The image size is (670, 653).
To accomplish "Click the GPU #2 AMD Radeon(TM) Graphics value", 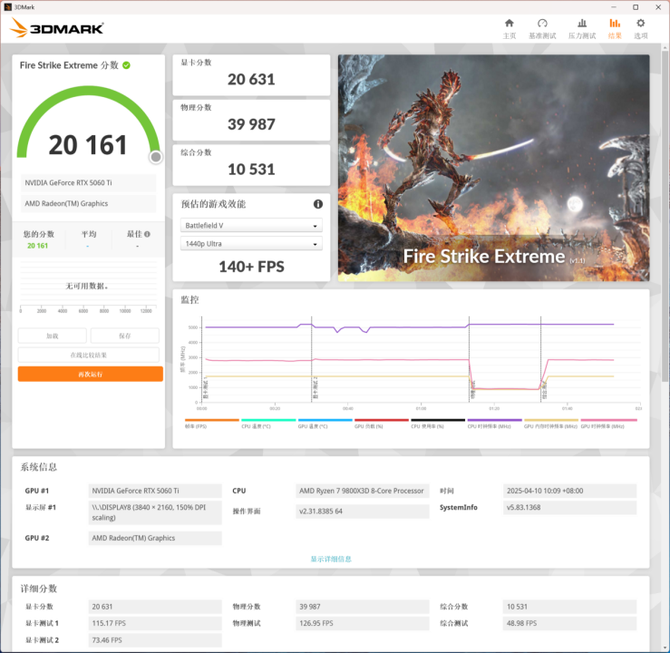I will tap(155, 538).
